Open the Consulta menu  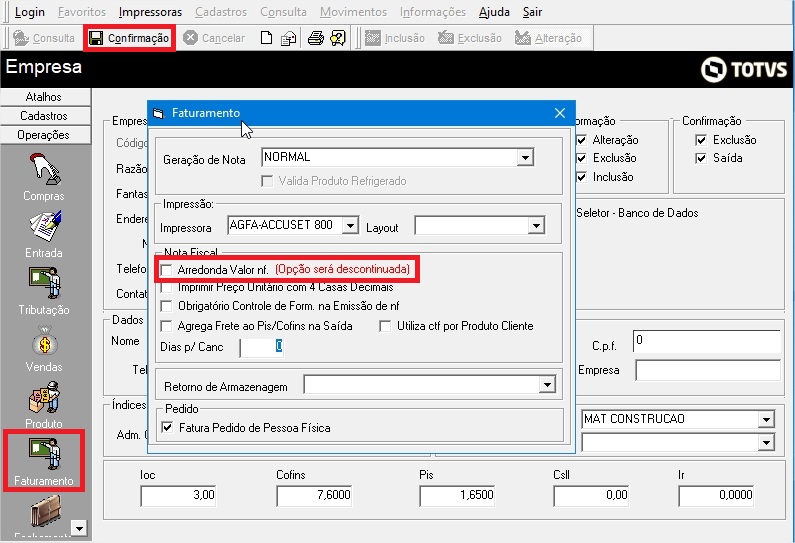coord(283,12)
